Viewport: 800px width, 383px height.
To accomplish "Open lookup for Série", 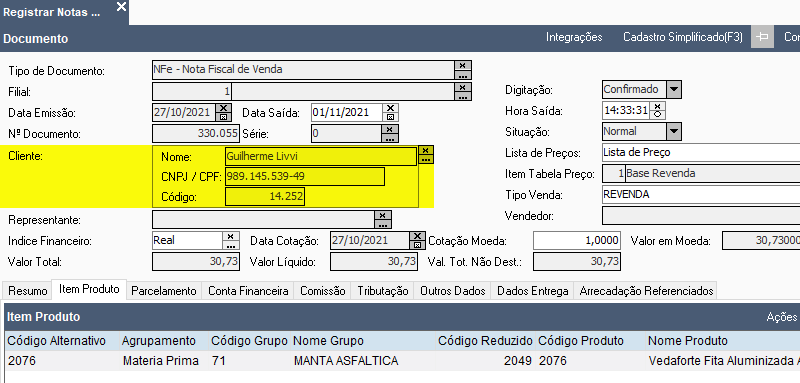I will 390,138.
